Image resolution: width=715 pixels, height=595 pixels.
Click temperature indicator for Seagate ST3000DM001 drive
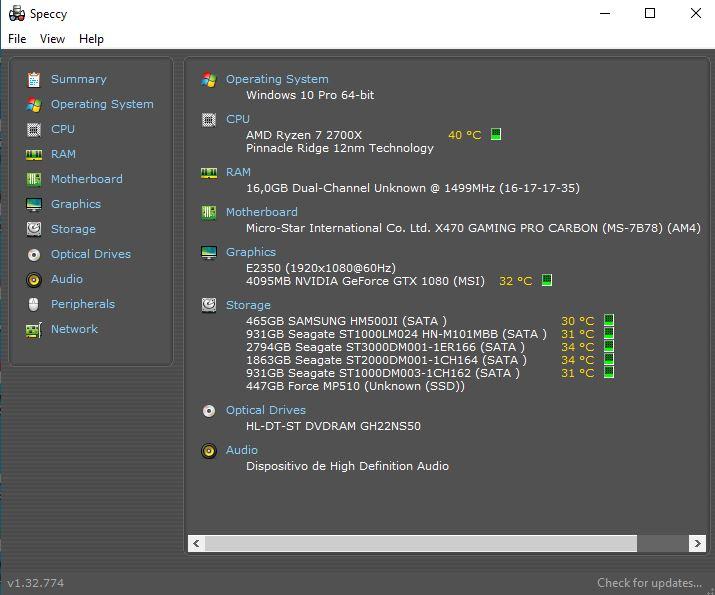pos(609,346)
